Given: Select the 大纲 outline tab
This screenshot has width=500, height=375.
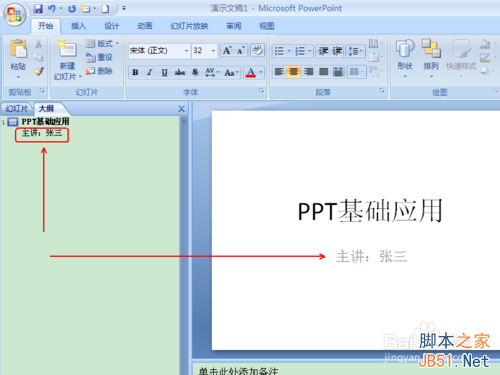Looking at the screenshot, I should tap(47, 109).
